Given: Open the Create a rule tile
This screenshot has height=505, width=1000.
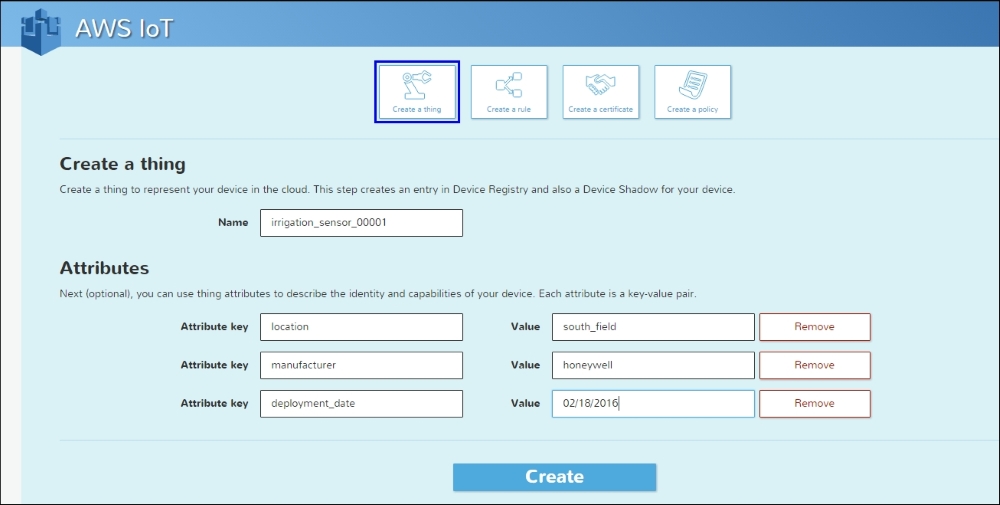Looking at the screenshot, I should click(x=509, y=92).
